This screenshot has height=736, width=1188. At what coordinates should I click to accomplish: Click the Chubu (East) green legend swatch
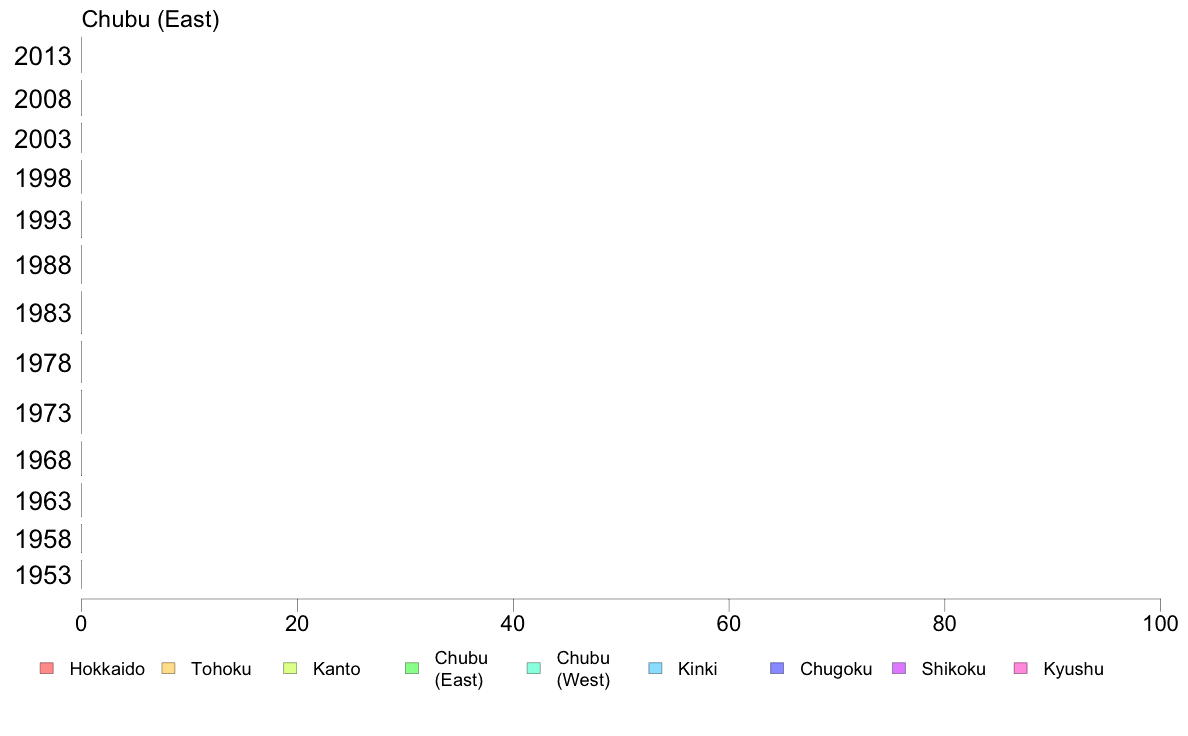coord(412,669)
